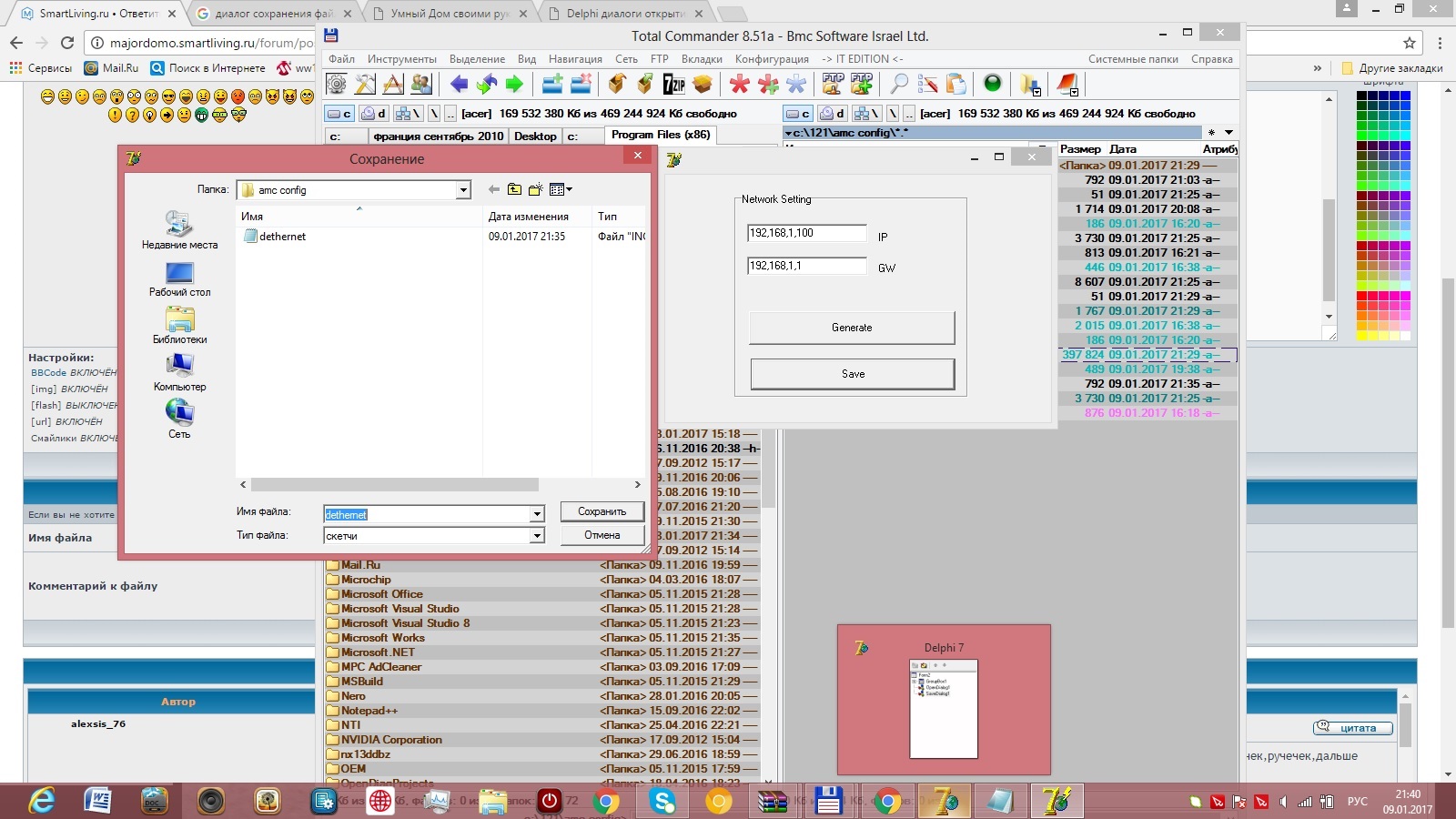Click the Generate button
This screenshot has height=819, width=1456.
[x=852, y=328]
